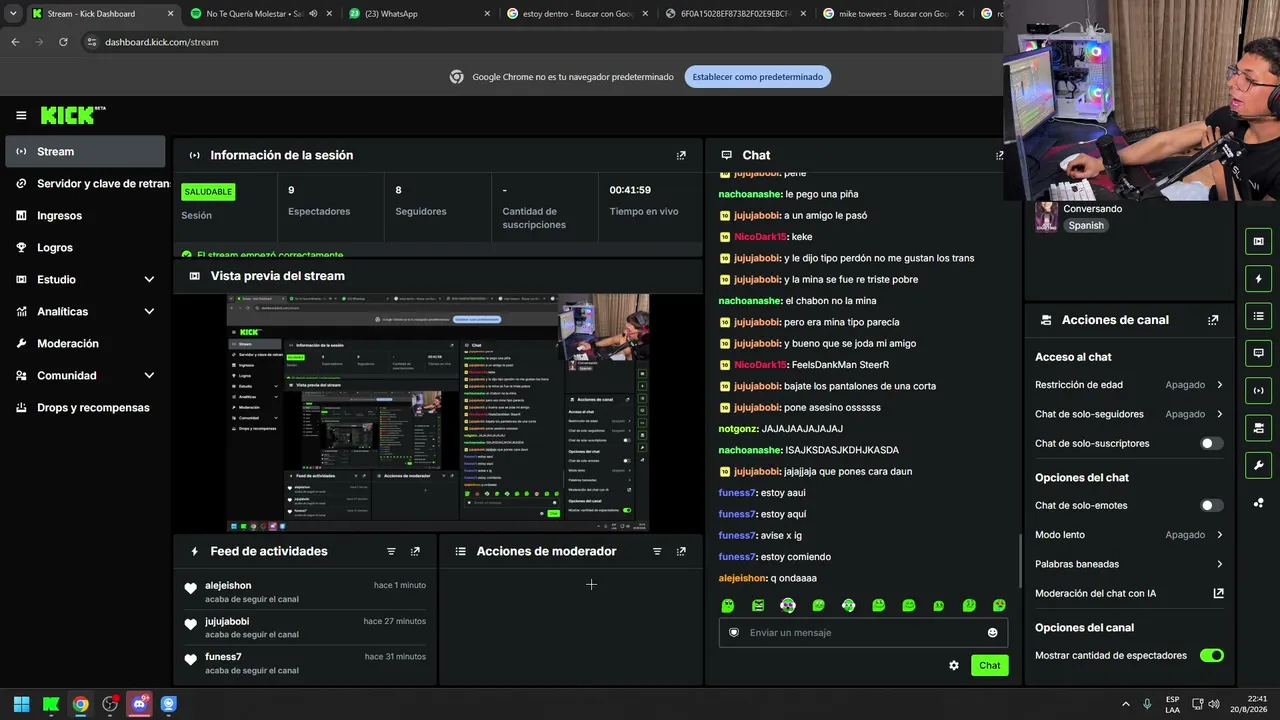Click the chat panel scrollbar
This screenshot has width=1280, height=720.
coord(1020,562)
